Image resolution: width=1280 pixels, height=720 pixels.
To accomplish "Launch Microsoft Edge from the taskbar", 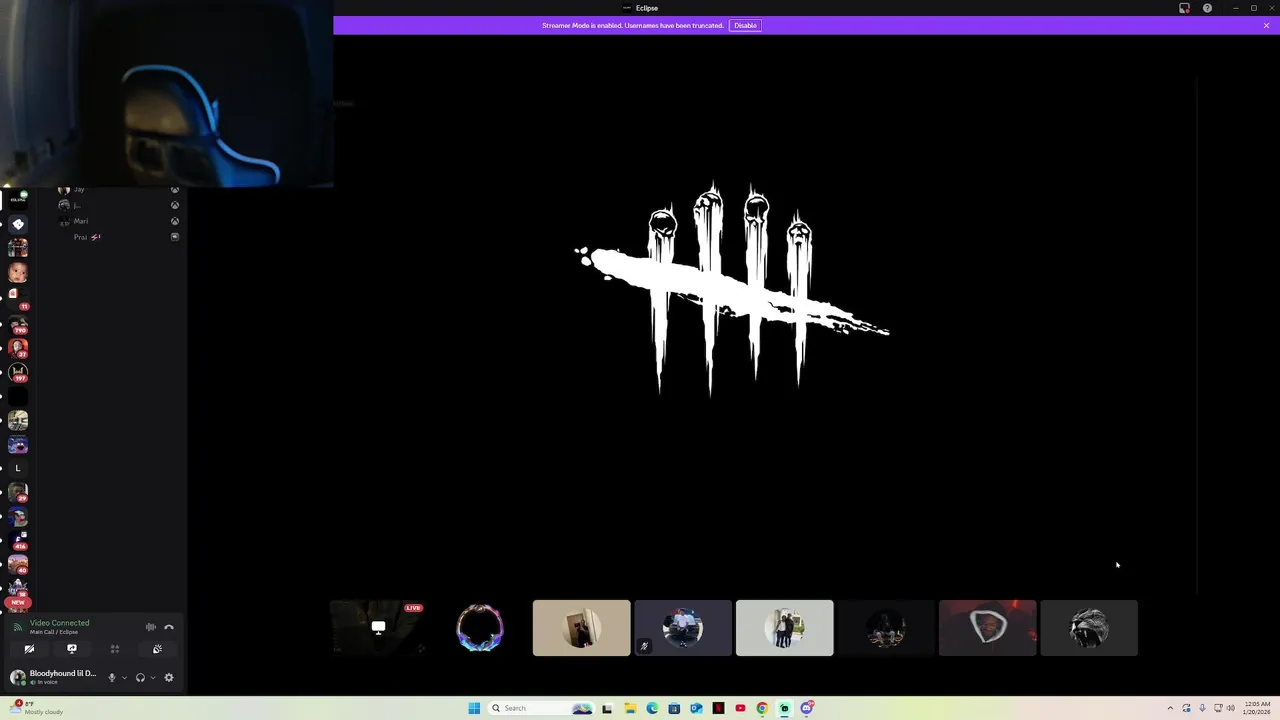I will (x=652, y=708).
